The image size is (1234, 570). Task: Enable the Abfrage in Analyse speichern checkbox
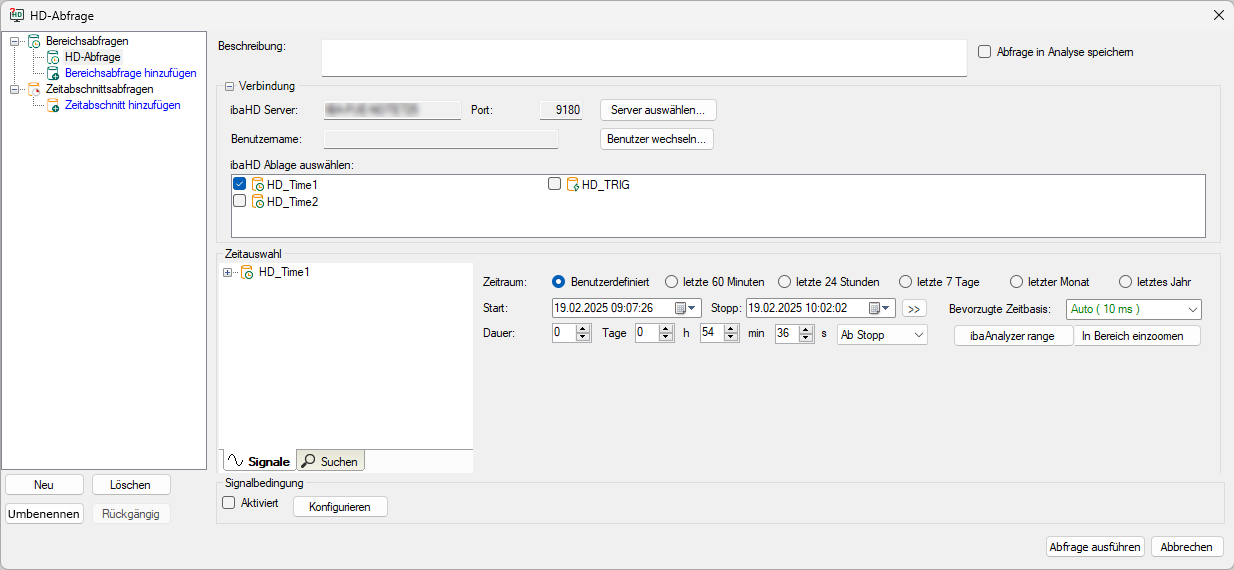pos(984,52)
